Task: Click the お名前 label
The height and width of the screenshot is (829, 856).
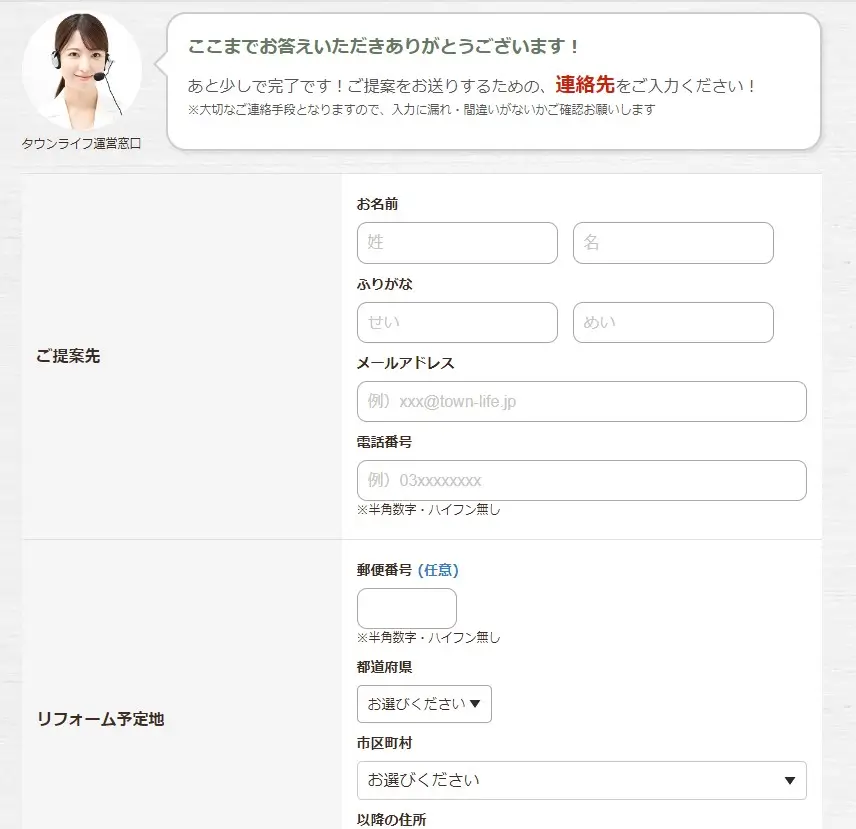Action: coord(377,204)
